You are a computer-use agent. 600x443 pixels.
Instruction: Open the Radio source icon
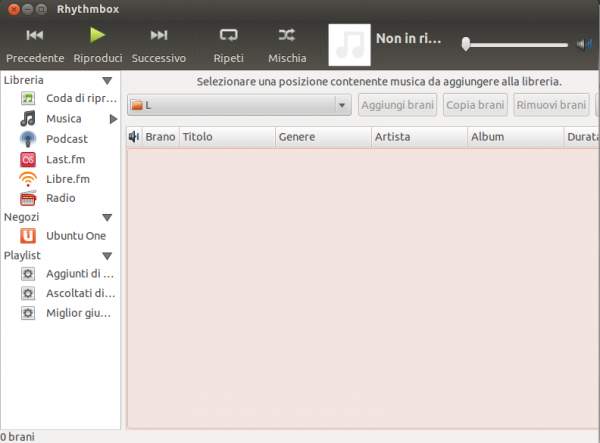[28, 198]
